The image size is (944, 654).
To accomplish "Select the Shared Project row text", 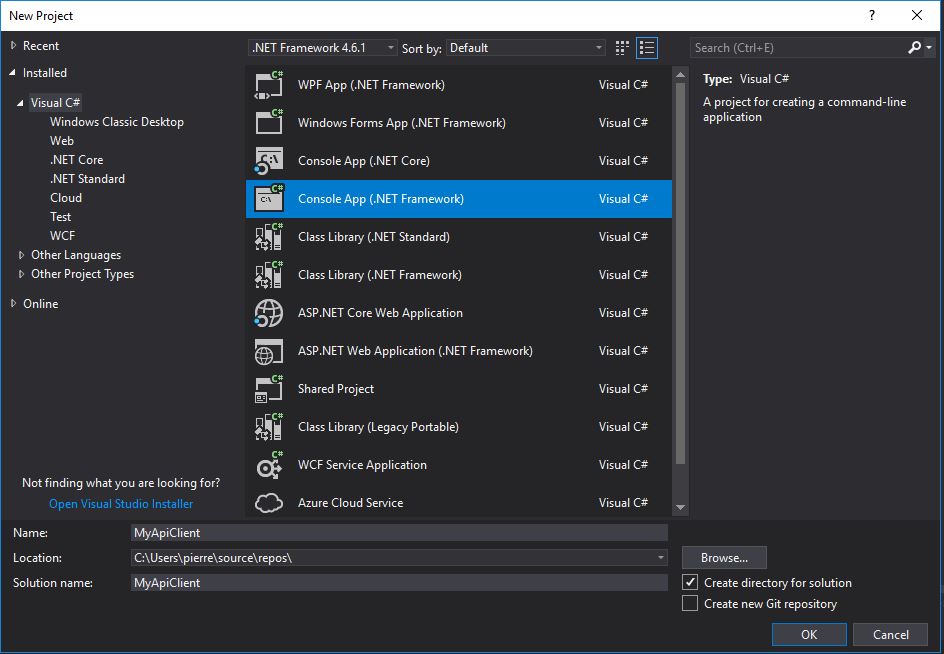I will (336, 389).
